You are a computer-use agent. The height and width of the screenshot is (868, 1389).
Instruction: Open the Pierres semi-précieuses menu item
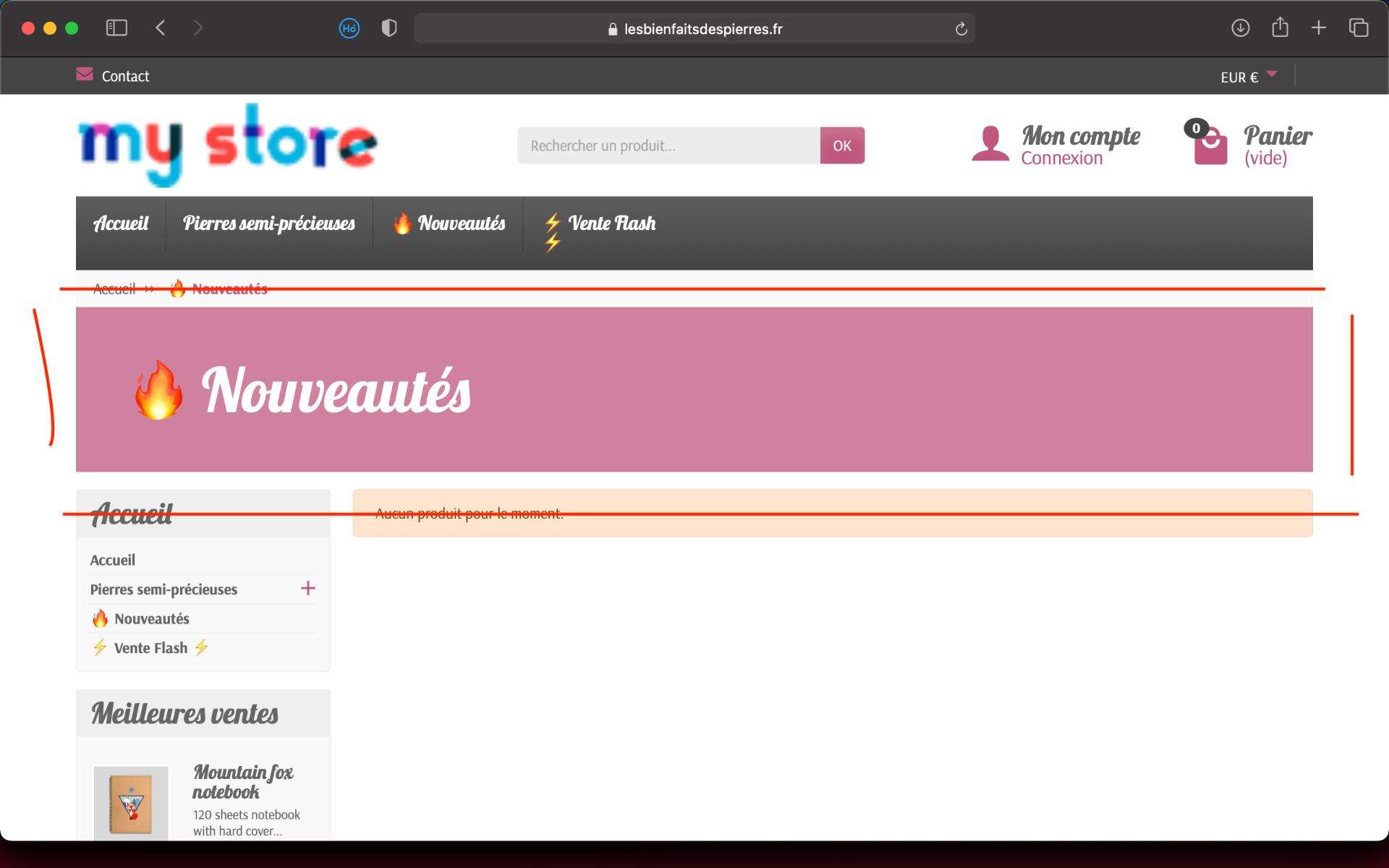point(269,224)
